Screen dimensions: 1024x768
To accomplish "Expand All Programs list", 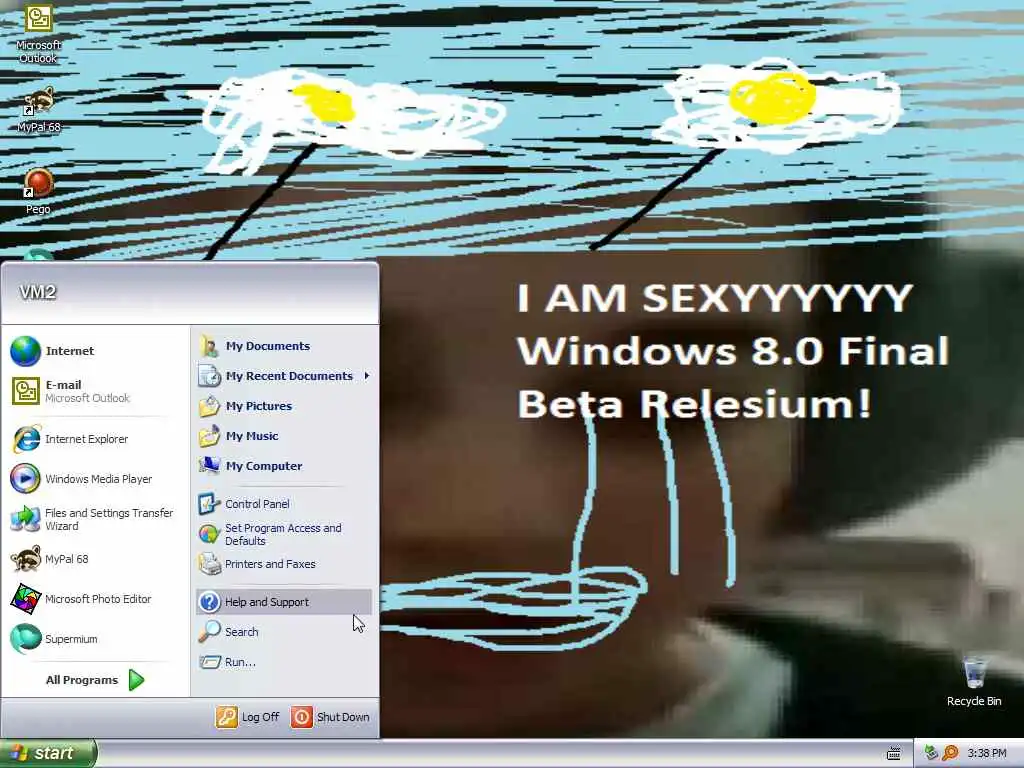I will pyautogui.click(x=95, y=680).
